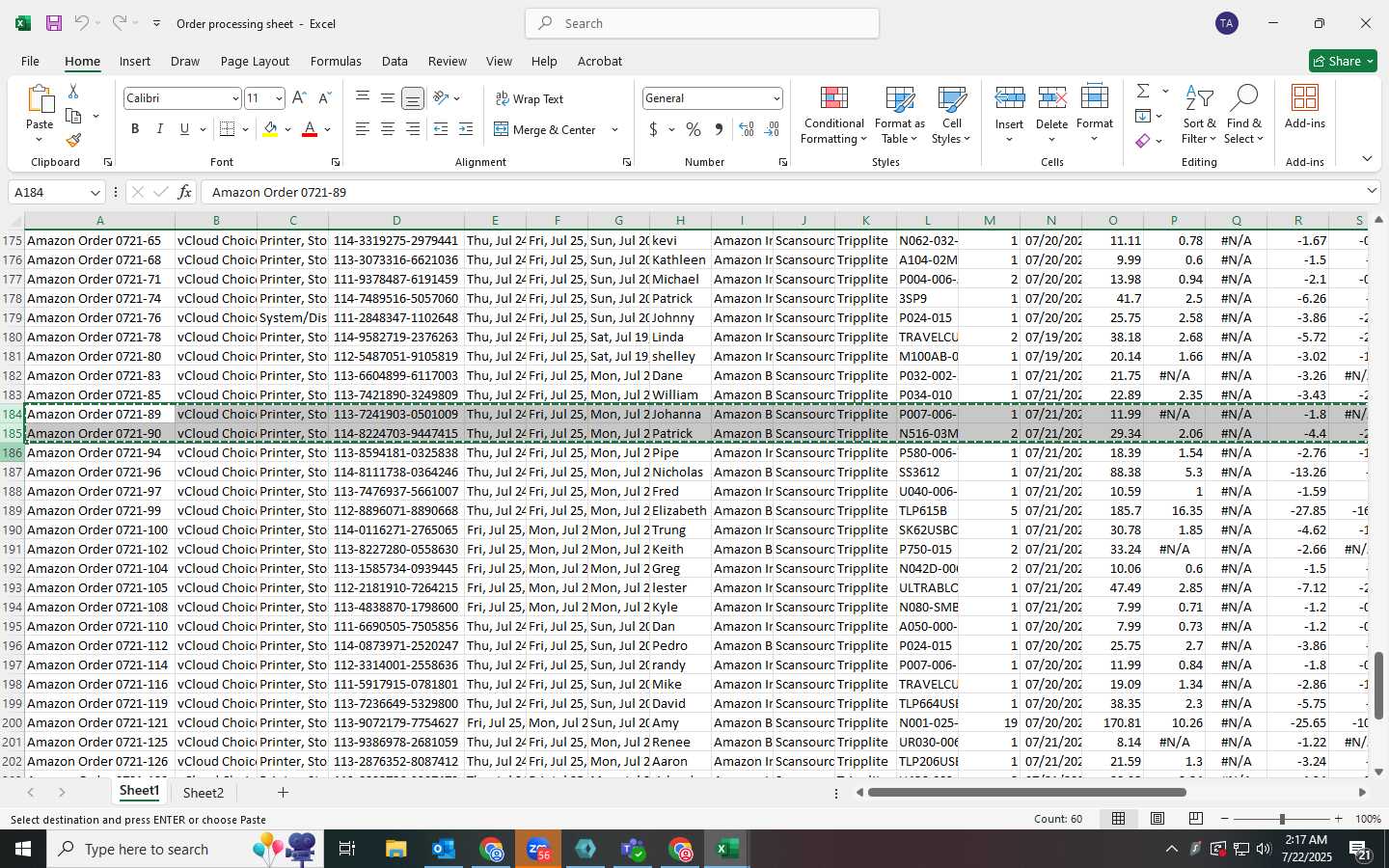1389x868 pixels.
Task: Switch to the Insert ribbon tab
Action: click(x=135, y=61)
